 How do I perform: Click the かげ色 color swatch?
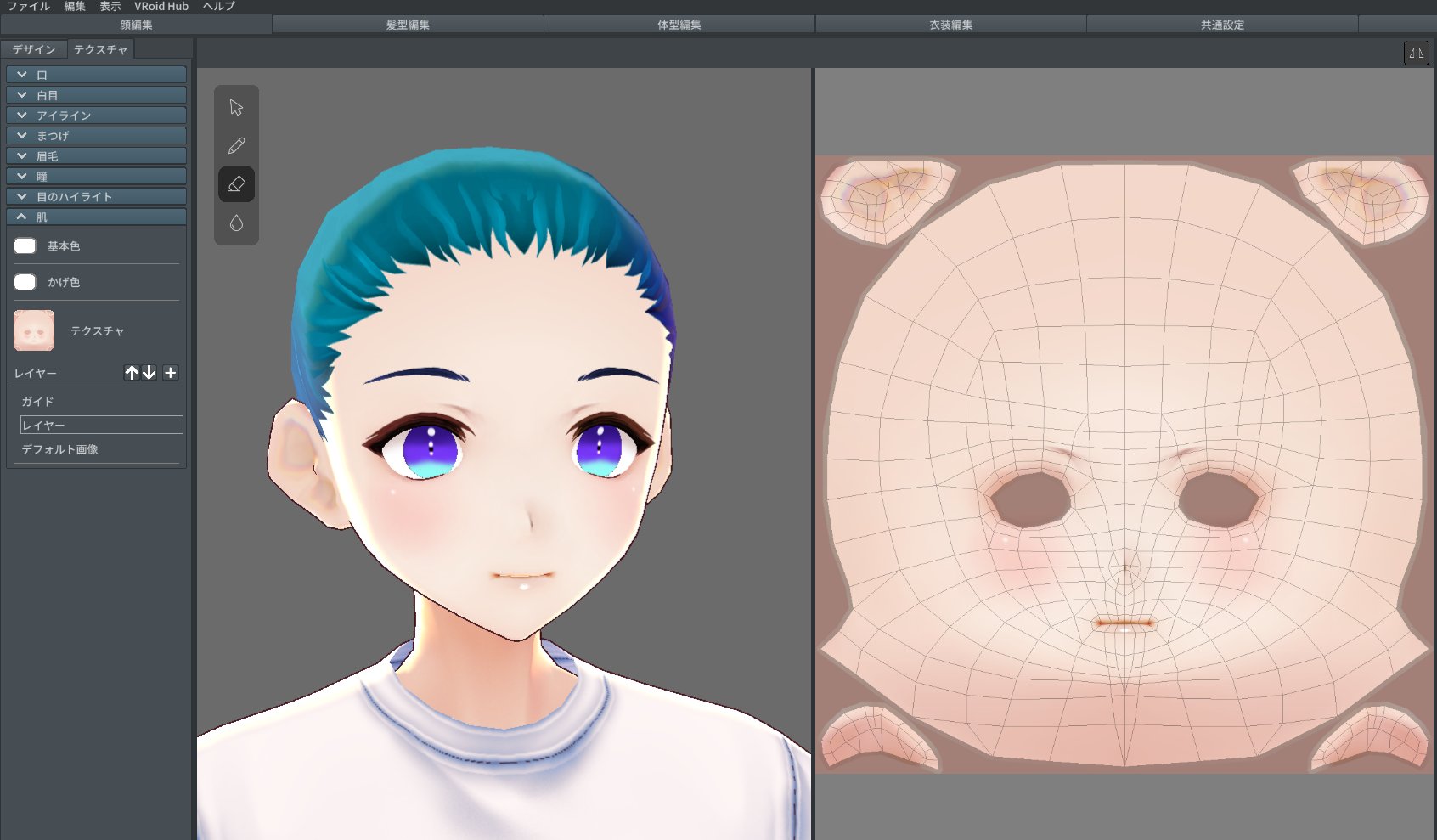(x=25, y=282)
